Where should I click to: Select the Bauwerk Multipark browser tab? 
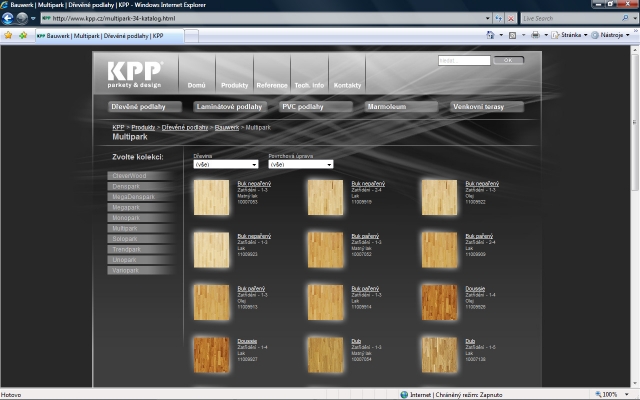(109, 36)
